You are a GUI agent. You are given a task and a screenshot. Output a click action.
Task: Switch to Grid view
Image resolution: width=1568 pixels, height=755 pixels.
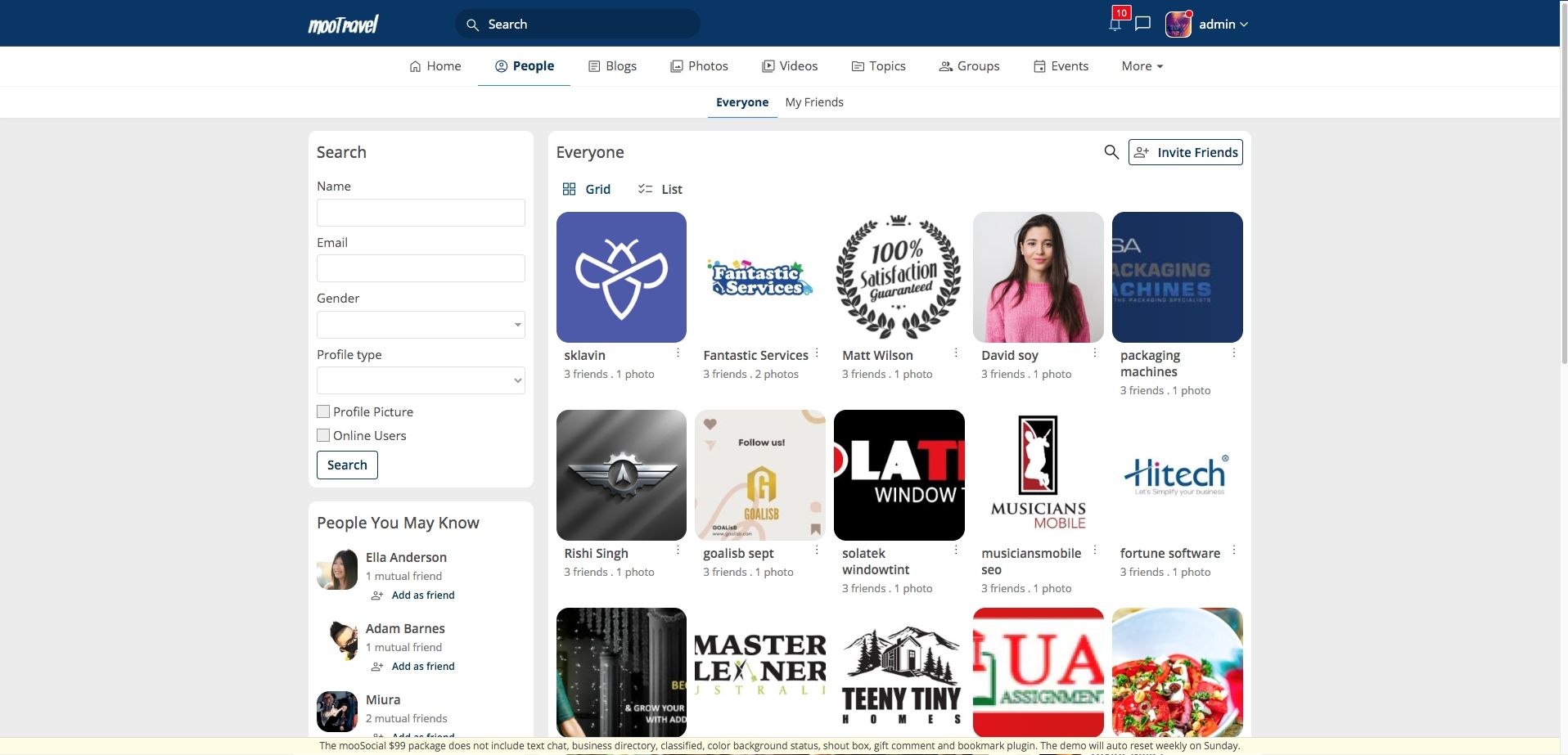tap(587, 189)
